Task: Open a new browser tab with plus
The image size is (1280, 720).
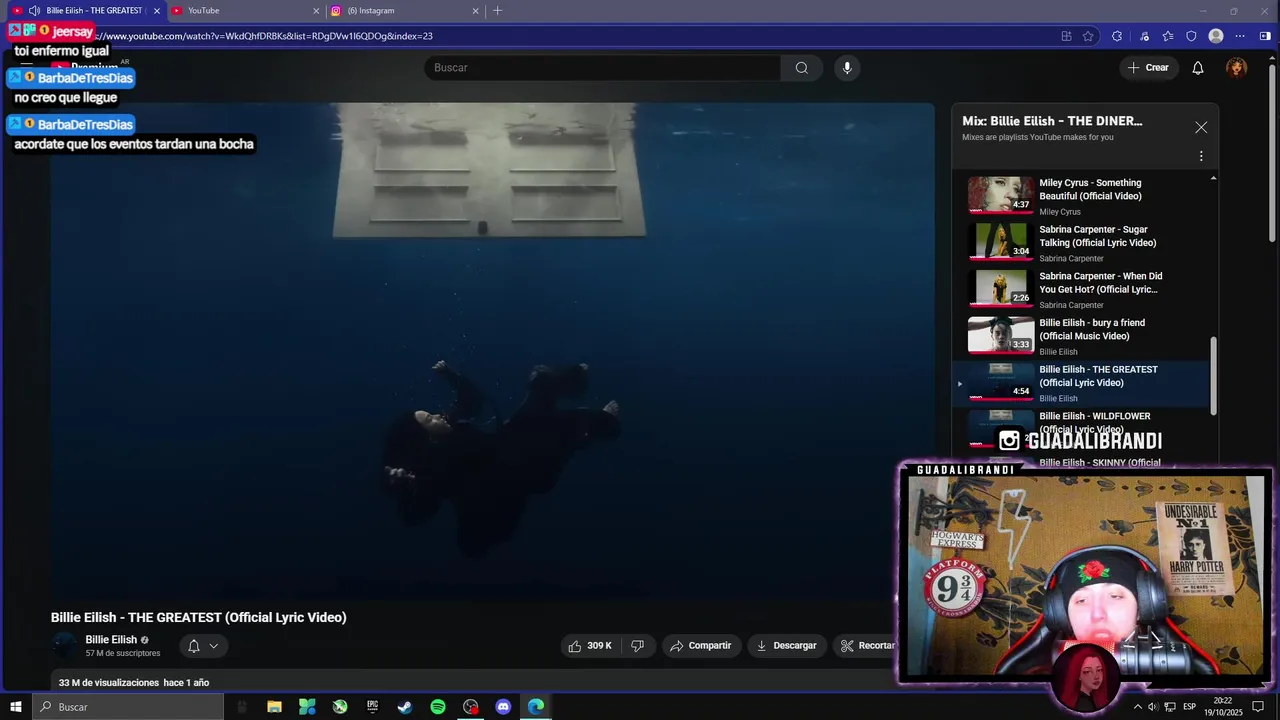Action: pos(498,11)
